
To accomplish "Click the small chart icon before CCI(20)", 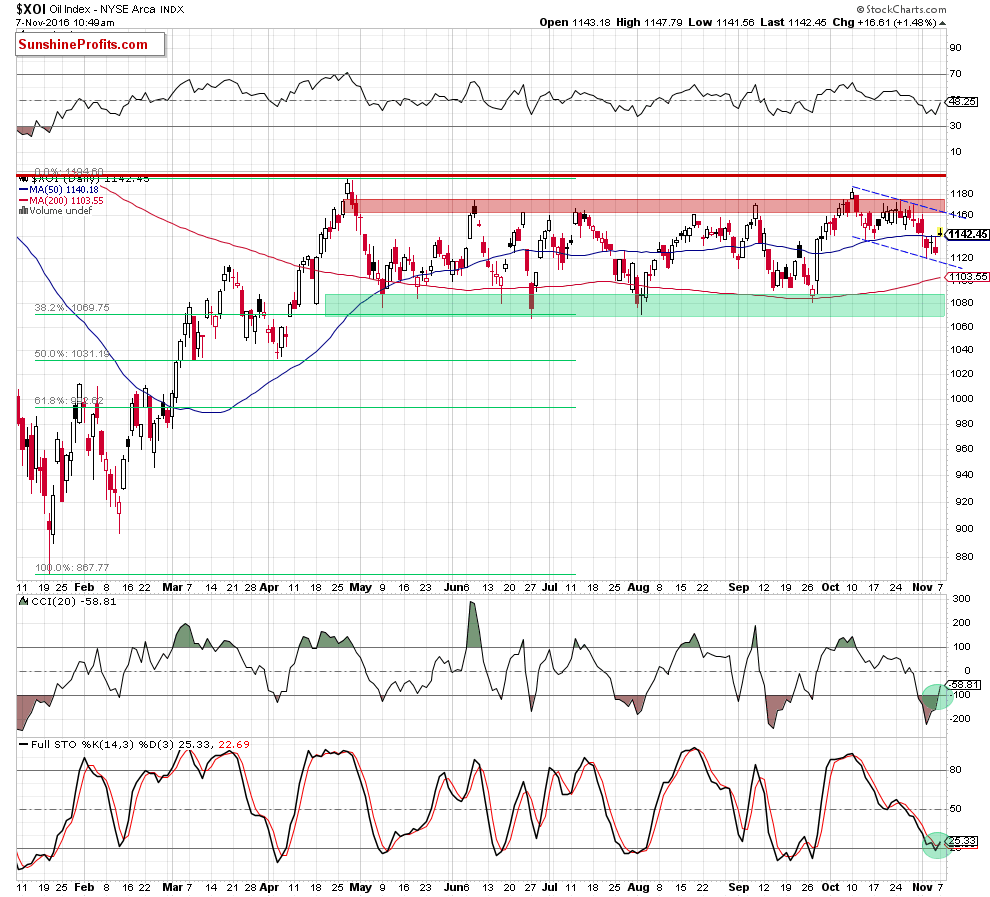I will tap(24, 602).
